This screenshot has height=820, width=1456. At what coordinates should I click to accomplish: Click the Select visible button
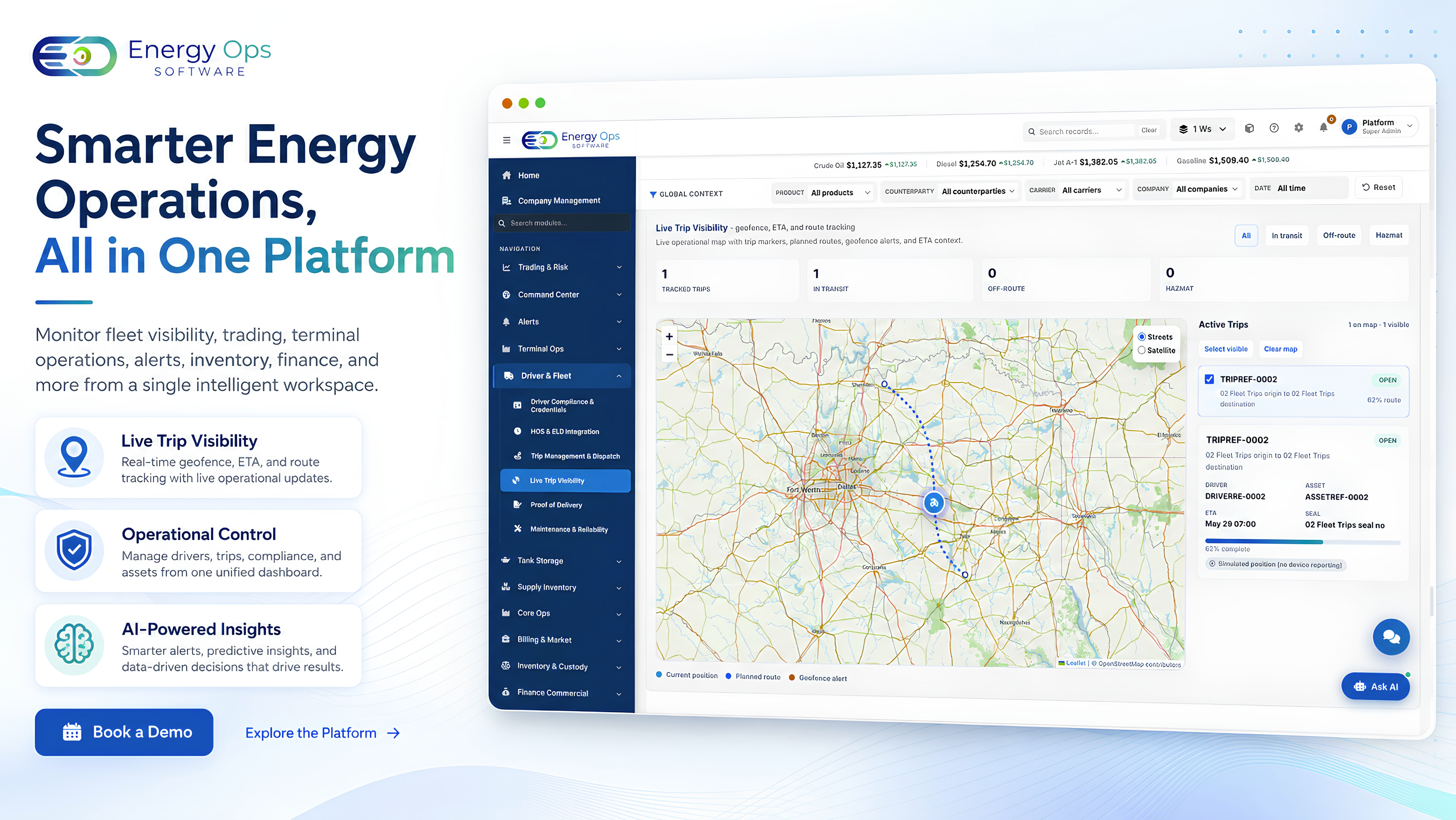[1225, 349]
